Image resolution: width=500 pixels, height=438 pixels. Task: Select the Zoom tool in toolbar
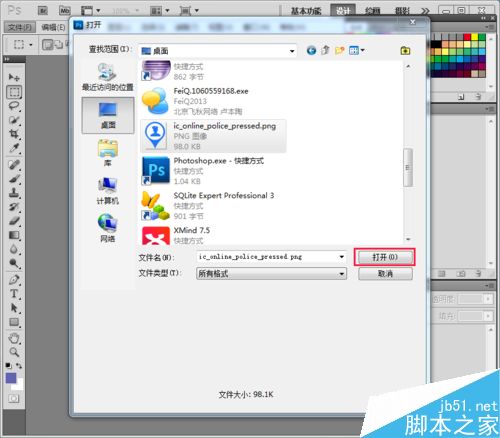[x=14, y=352]
